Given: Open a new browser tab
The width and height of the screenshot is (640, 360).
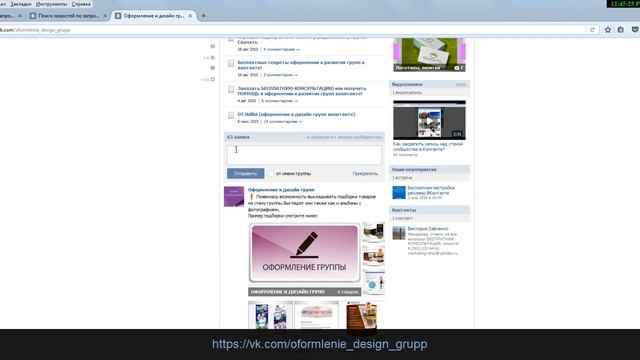Looking at the screenshot, I should click(203, 16).
